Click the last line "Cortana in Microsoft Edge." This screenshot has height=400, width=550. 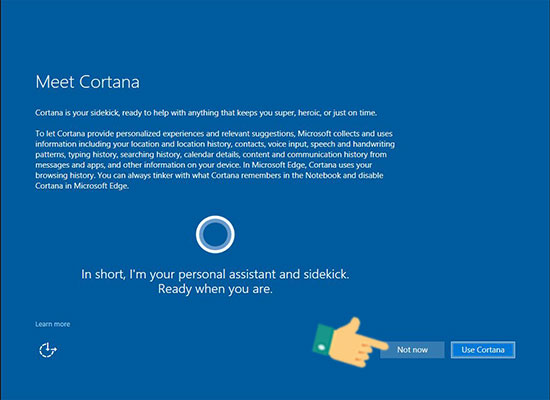(x=82, y=186)
